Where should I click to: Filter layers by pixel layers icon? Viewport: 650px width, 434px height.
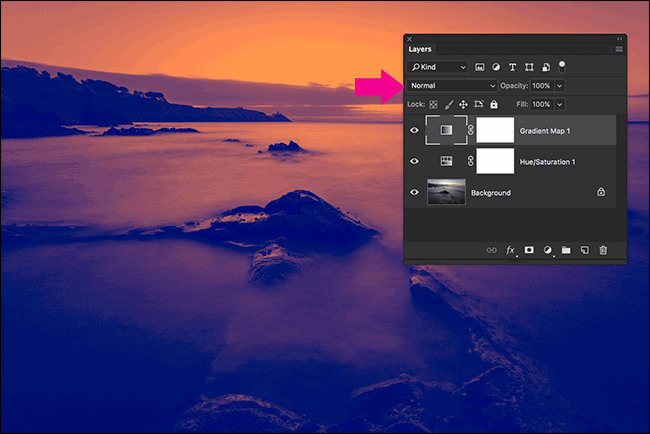click(479, 67)
